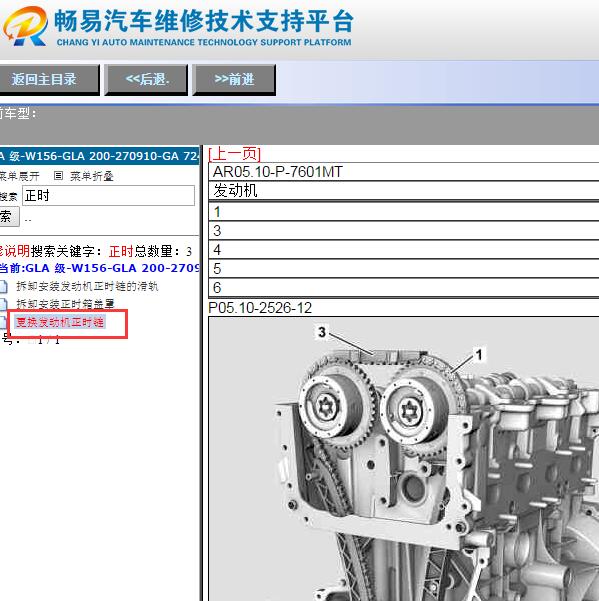Collapse the menu with the 菜单折叠 icon
The width and height of the screenshot is (599, 601).
pos(58,176)
